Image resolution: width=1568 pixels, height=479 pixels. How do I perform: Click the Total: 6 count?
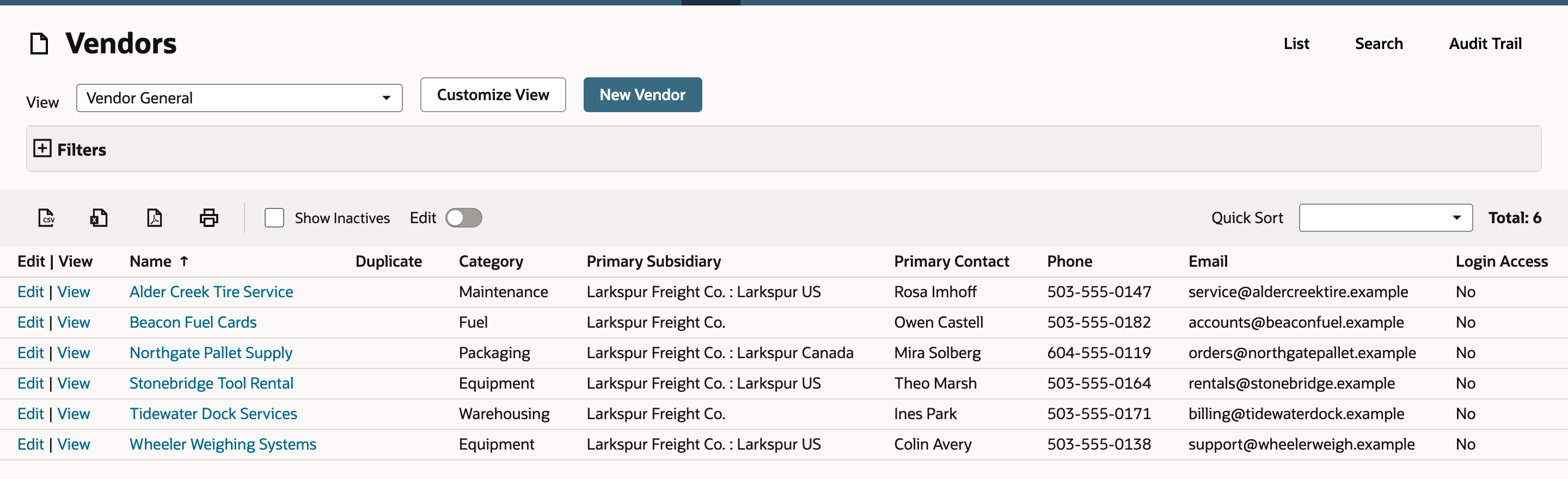tap(1515, 218)
